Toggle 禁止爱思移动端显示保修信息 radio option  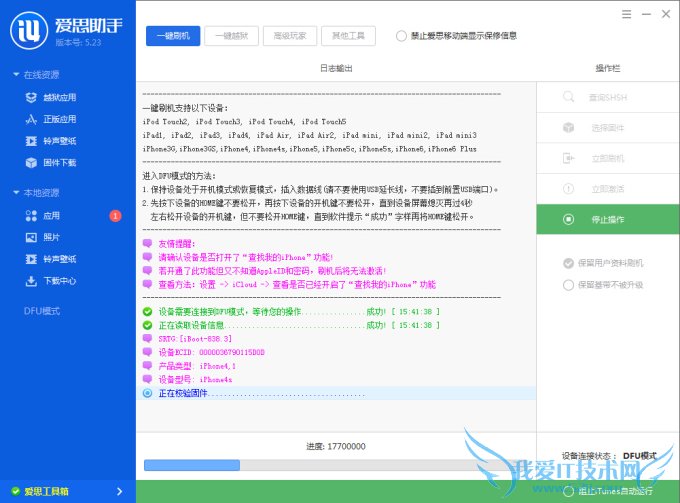click(x=401, y=36)
